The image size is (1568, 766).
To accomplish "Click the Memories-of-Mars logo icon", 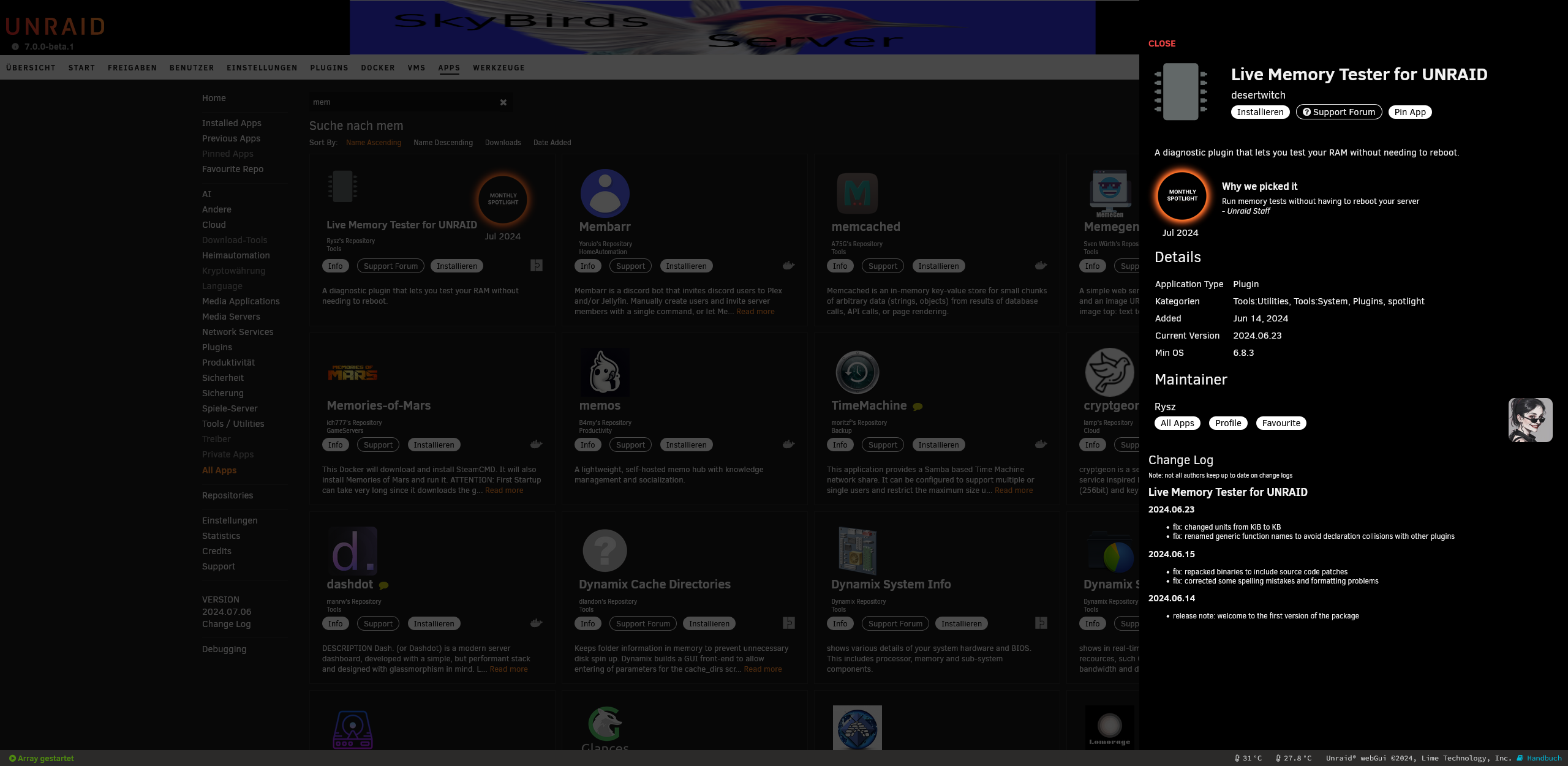I will coord(353,372).
